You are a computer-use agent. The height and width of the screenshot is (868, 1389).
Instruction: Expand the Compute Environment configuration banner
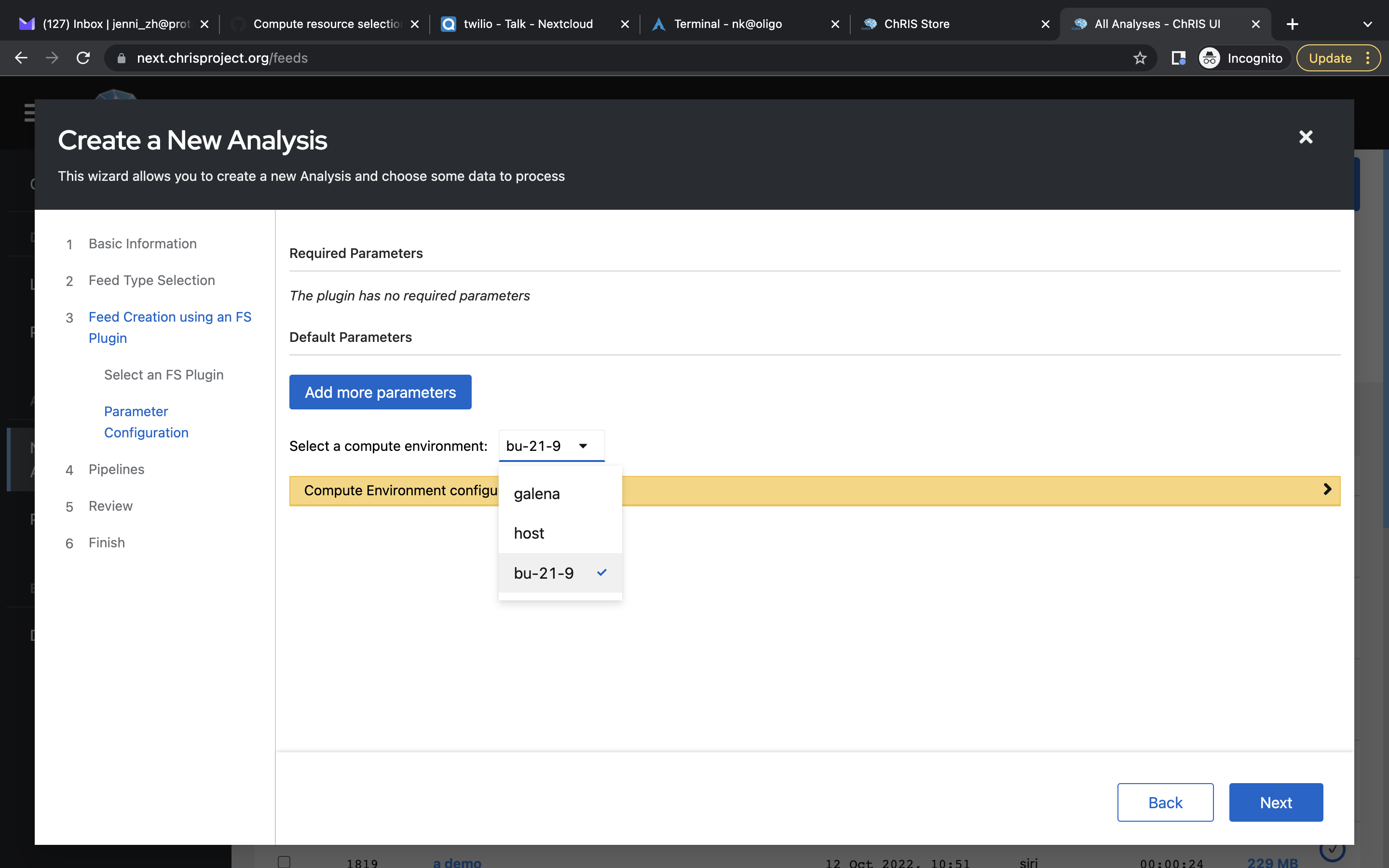tap(1327, 489)
